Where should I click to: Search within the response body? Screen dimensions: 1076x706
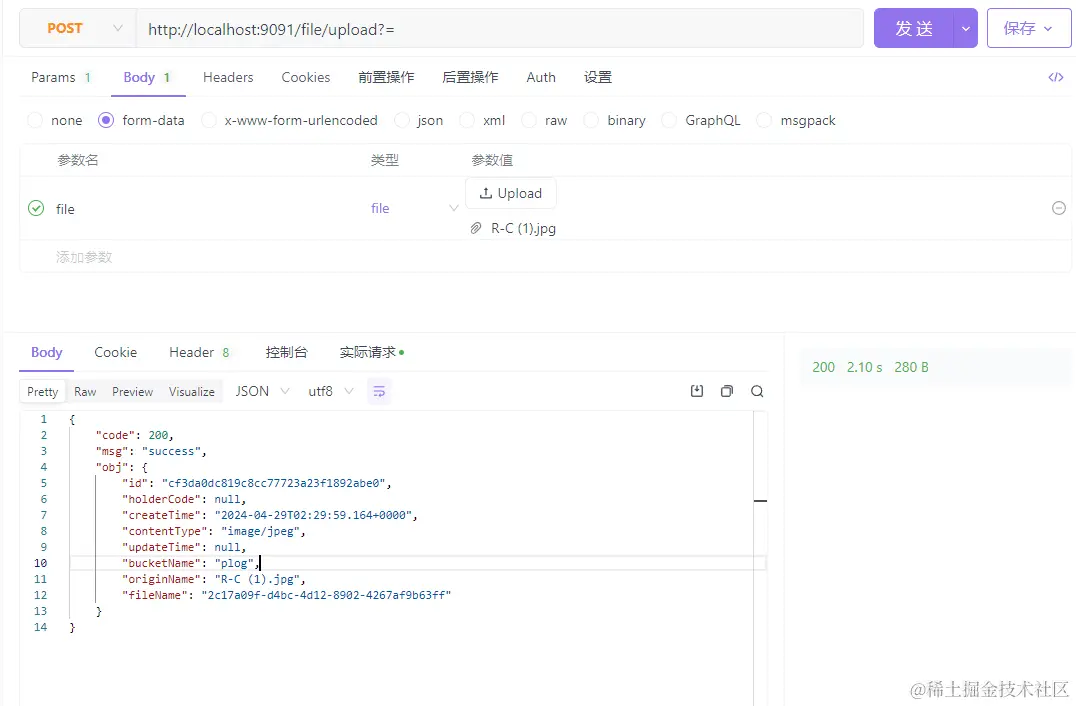757,391
